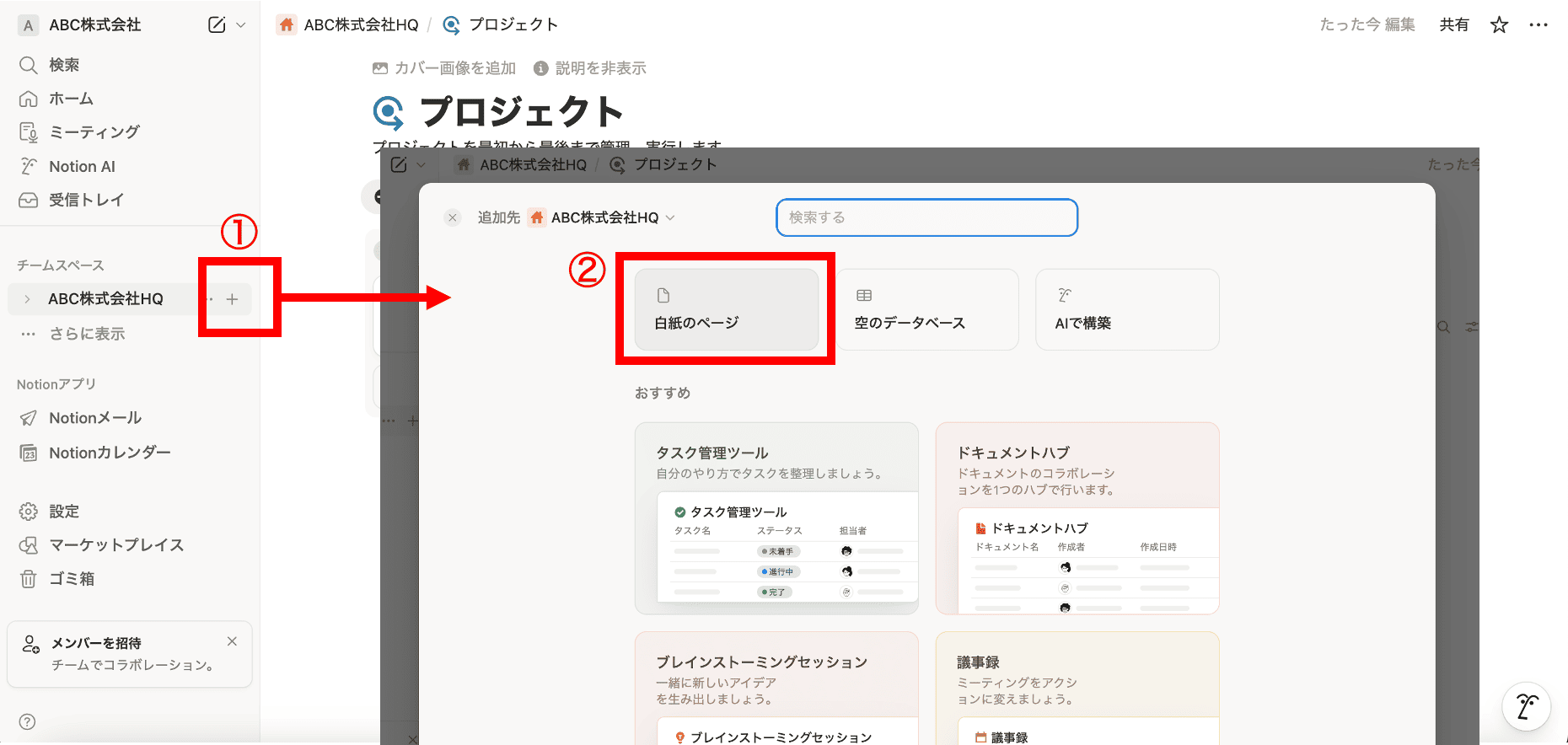Select AIで構築 card
Screen dimensions: 1568x745
coord(1127,309)
